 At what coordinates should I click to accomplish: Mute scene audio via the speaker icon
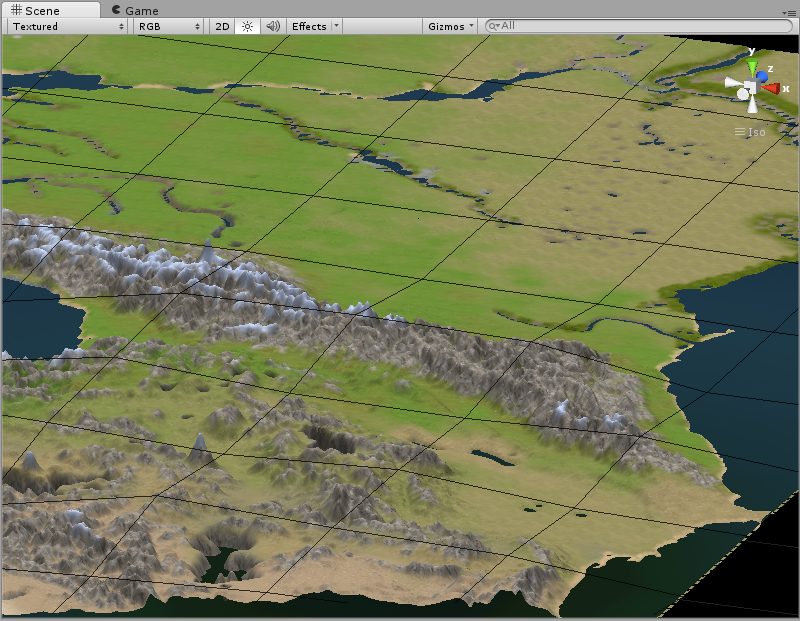[272, 27]
